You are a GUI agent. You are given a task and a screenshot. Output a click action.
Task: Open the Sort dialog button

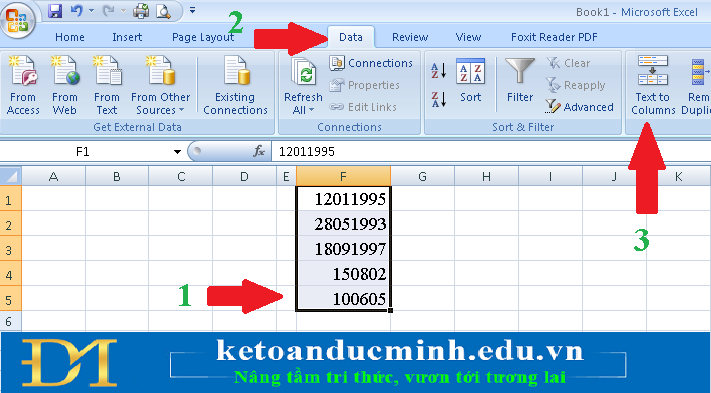pos(471,81)
